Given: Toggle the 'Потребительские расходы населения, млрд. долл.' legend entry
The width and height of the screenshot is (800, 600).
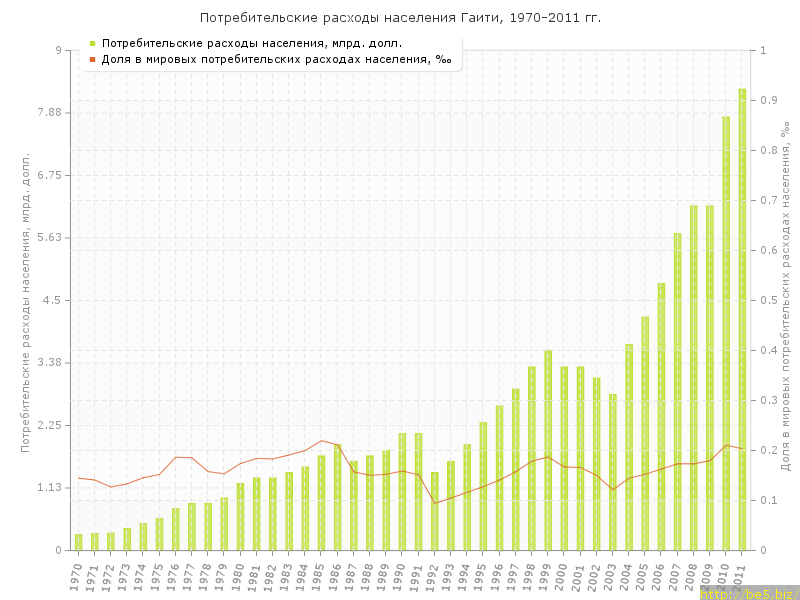Looking at the screenshot, I should pos(252,43).
